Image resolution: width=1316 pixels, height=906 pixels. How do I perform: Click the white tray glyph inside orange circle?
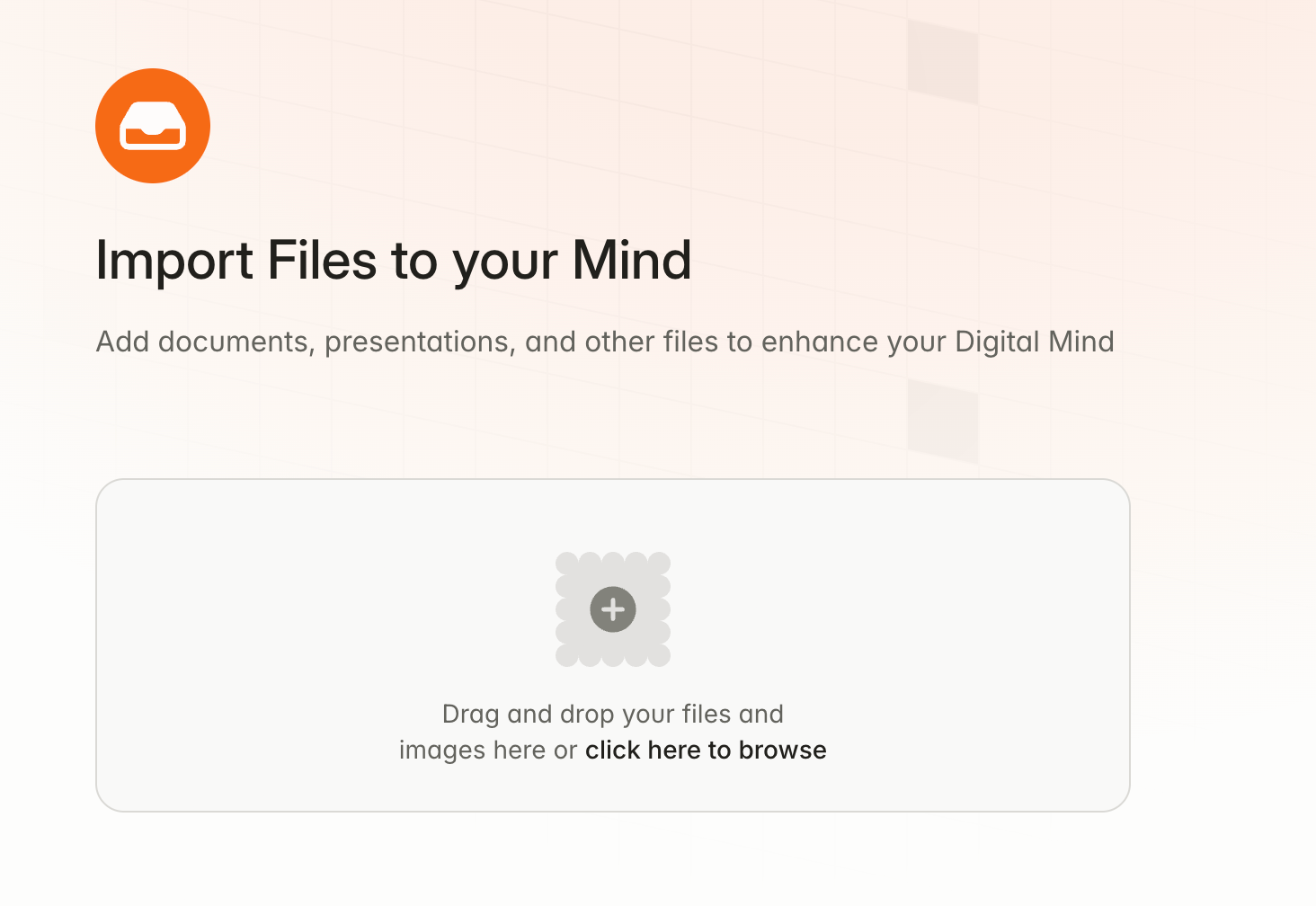pos(153,126)
